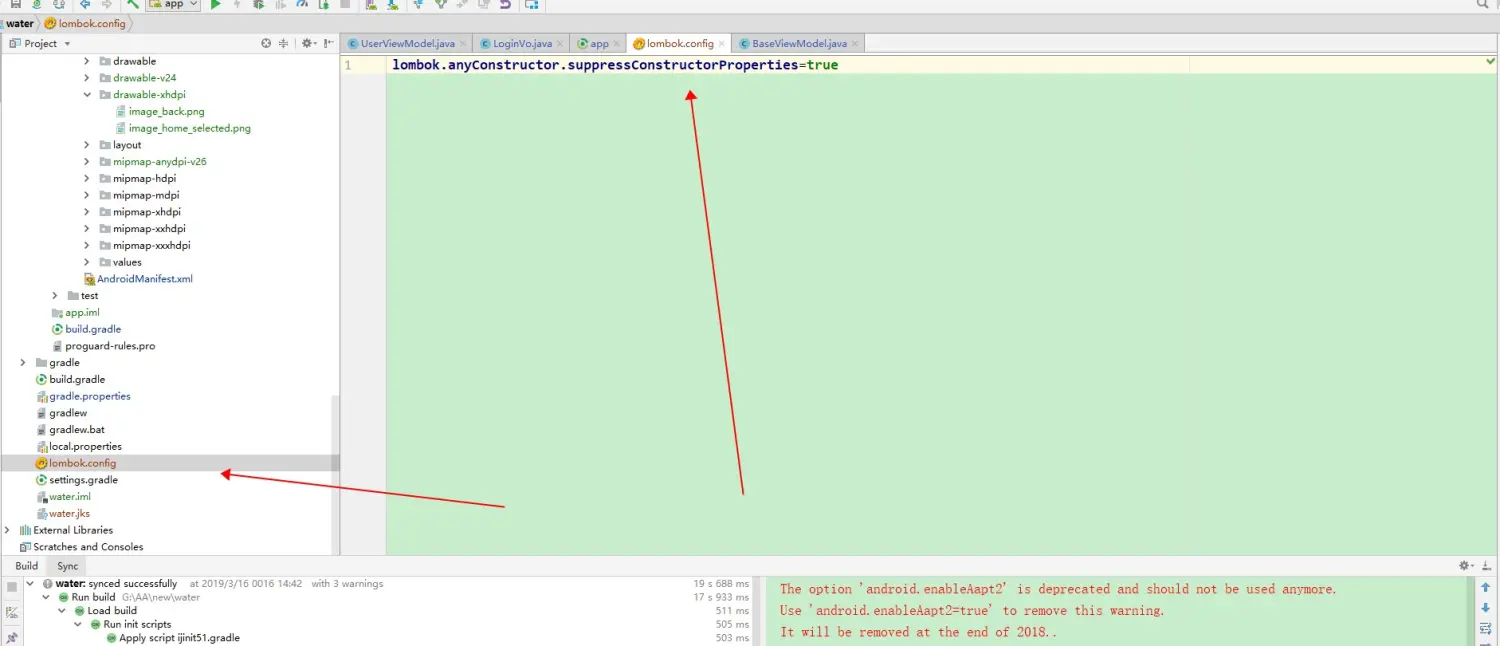The width and height of the screenshot is (1500, 646).
Task: Close the UserViewModel.java tab
Action: point(462,44)
